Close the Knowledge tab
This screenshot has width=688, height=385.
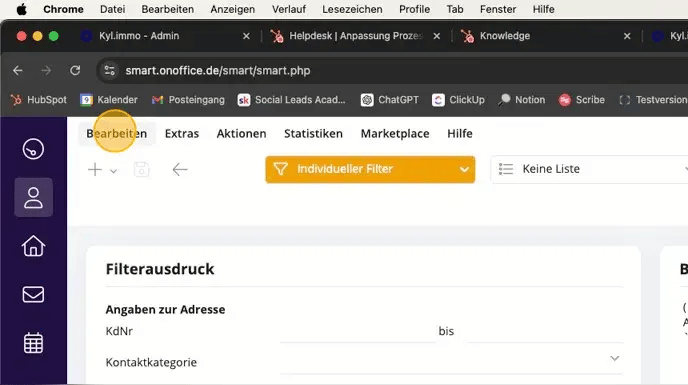[x=627, y=36]
